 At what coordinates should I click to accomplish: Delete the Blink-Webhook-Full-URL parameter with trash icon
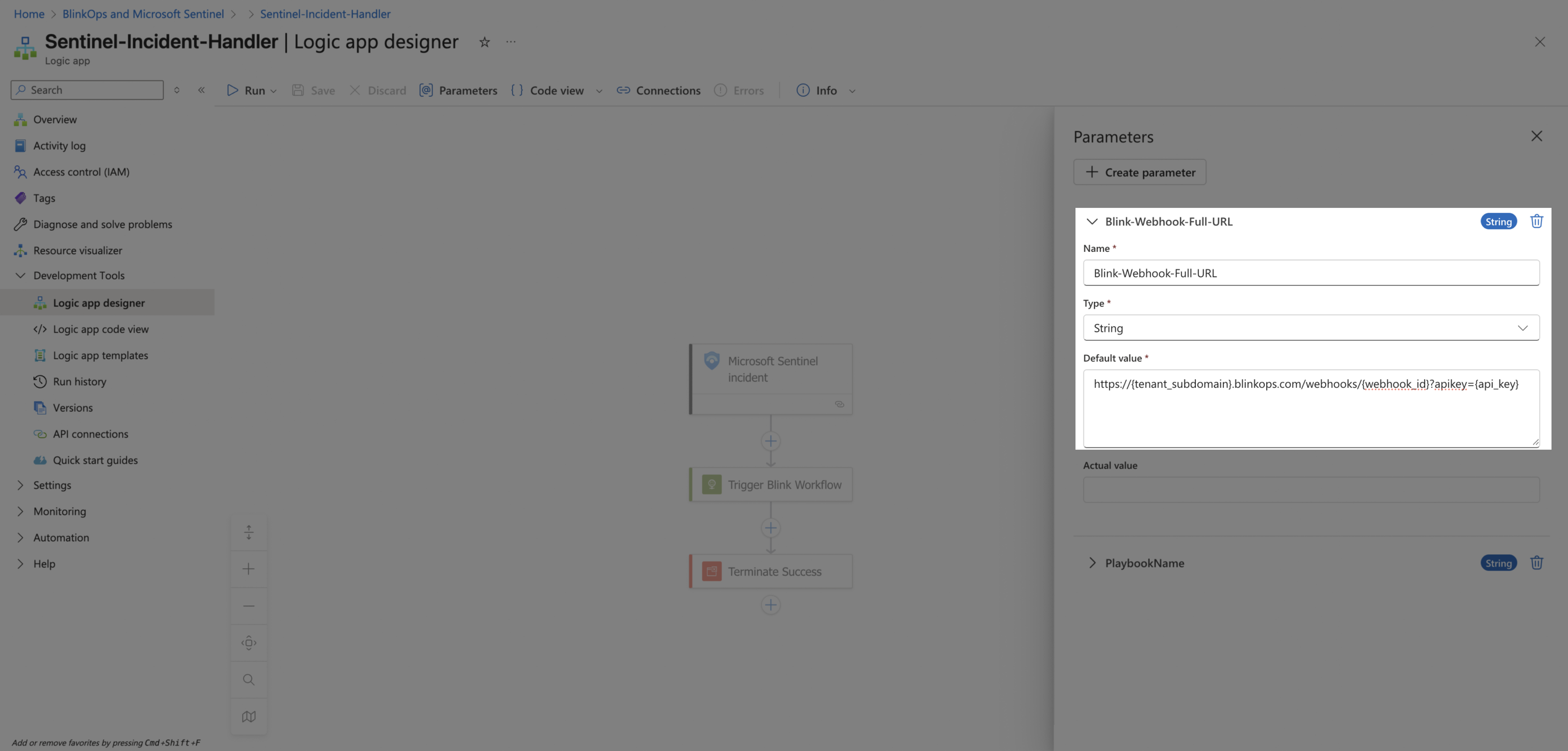(1537, 221)
